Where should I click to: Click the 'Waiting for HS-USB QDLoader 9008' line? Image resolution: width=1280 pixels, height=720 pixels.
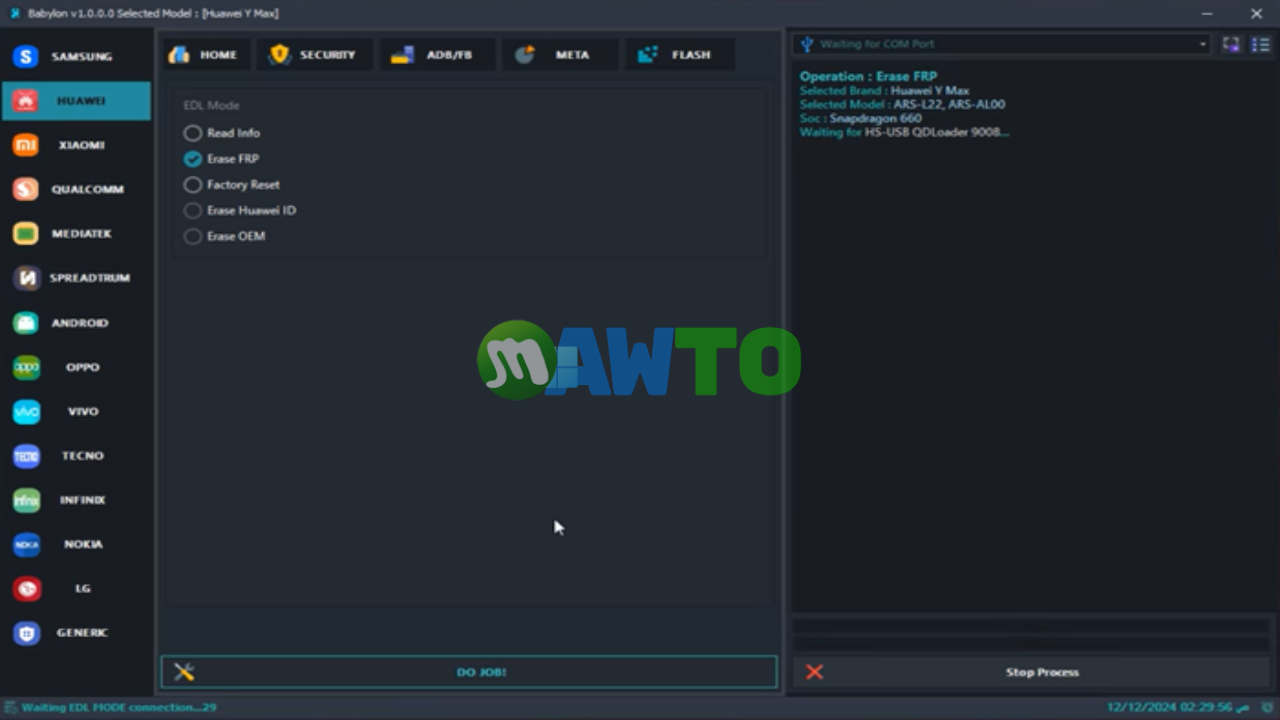904,132
